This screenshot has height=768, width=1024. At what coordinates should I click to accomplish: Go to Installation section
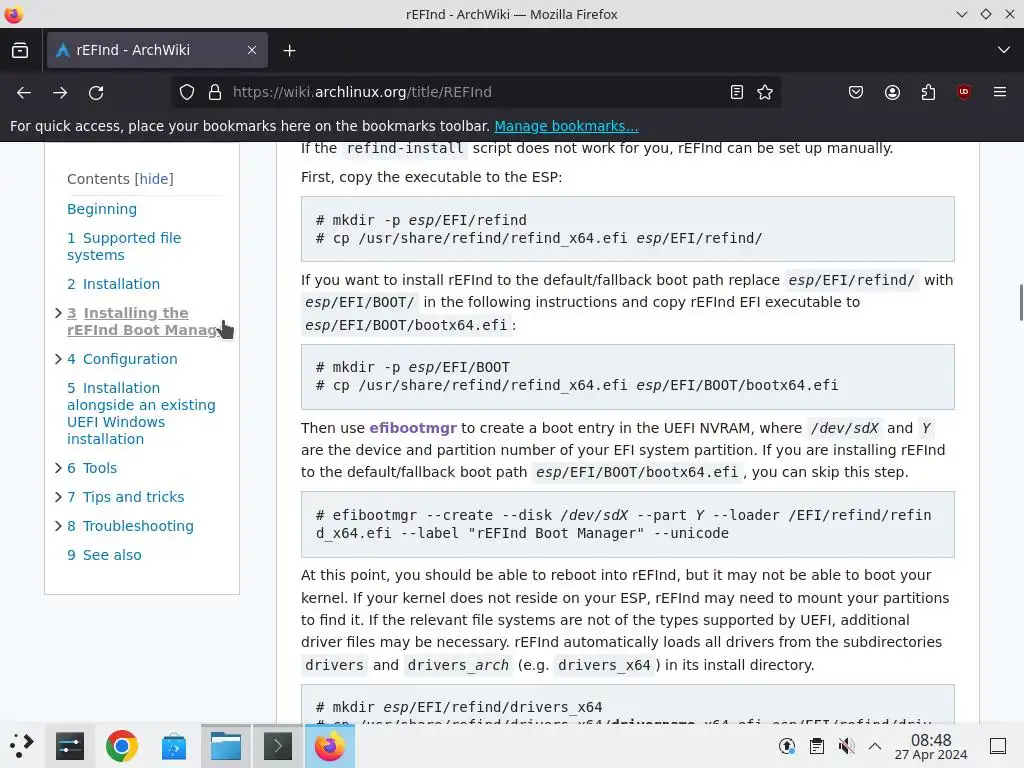pos(114,284)
